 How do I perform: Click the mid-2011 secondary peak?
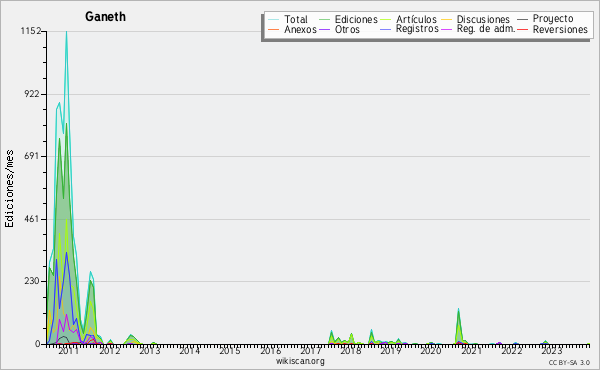click(91, 273)
